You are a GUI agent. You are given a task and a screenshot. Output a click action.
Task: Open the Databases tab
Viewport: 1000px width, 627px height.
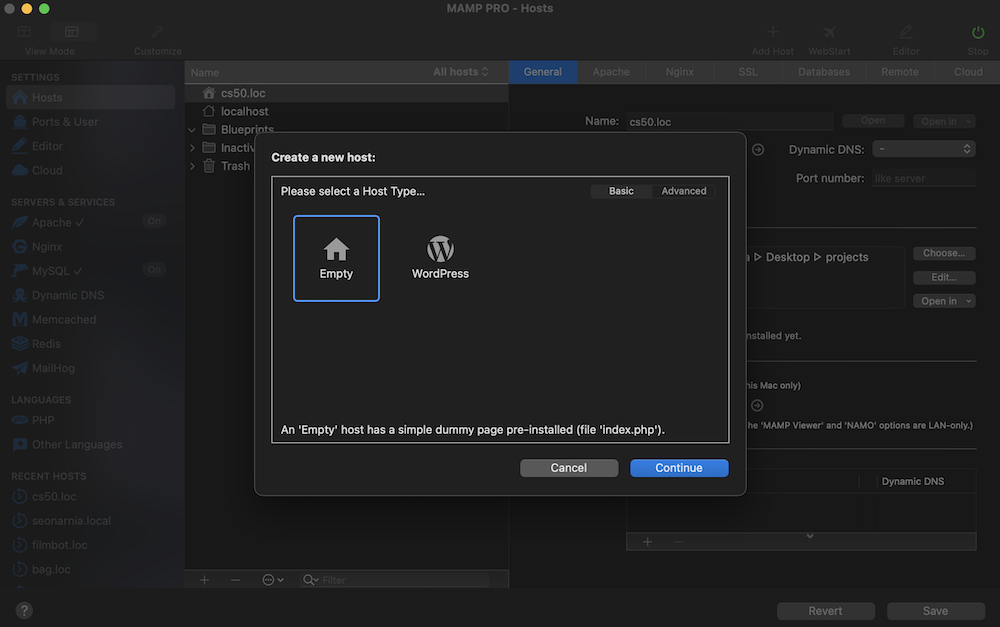coord(823,72)
